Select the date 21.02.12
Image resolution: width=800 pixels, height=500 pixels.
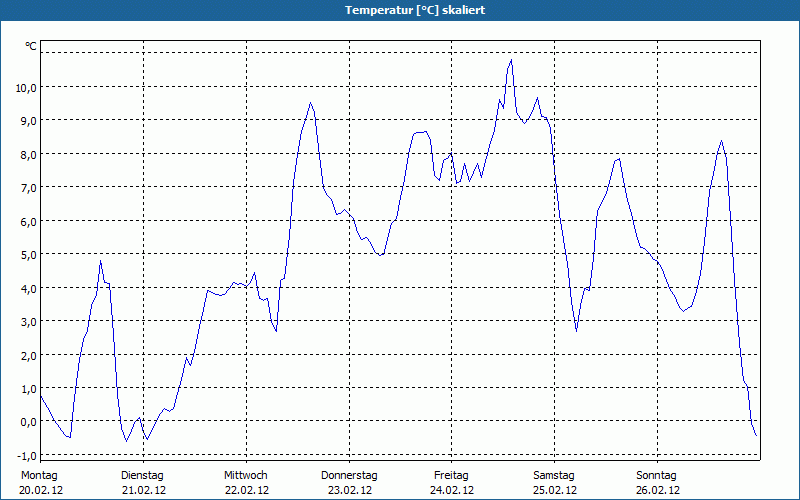click(144, 490)
